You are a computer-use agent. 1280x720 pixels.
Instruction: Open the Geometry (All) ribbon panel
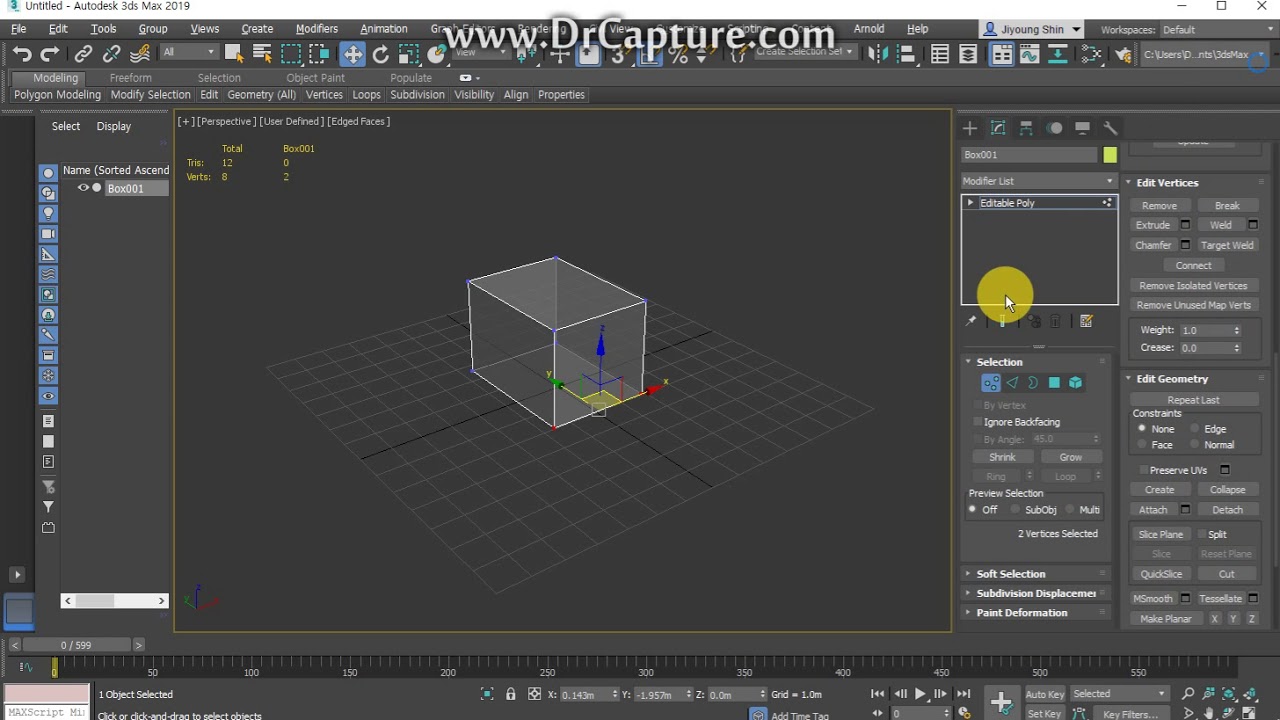pos(262,95)
